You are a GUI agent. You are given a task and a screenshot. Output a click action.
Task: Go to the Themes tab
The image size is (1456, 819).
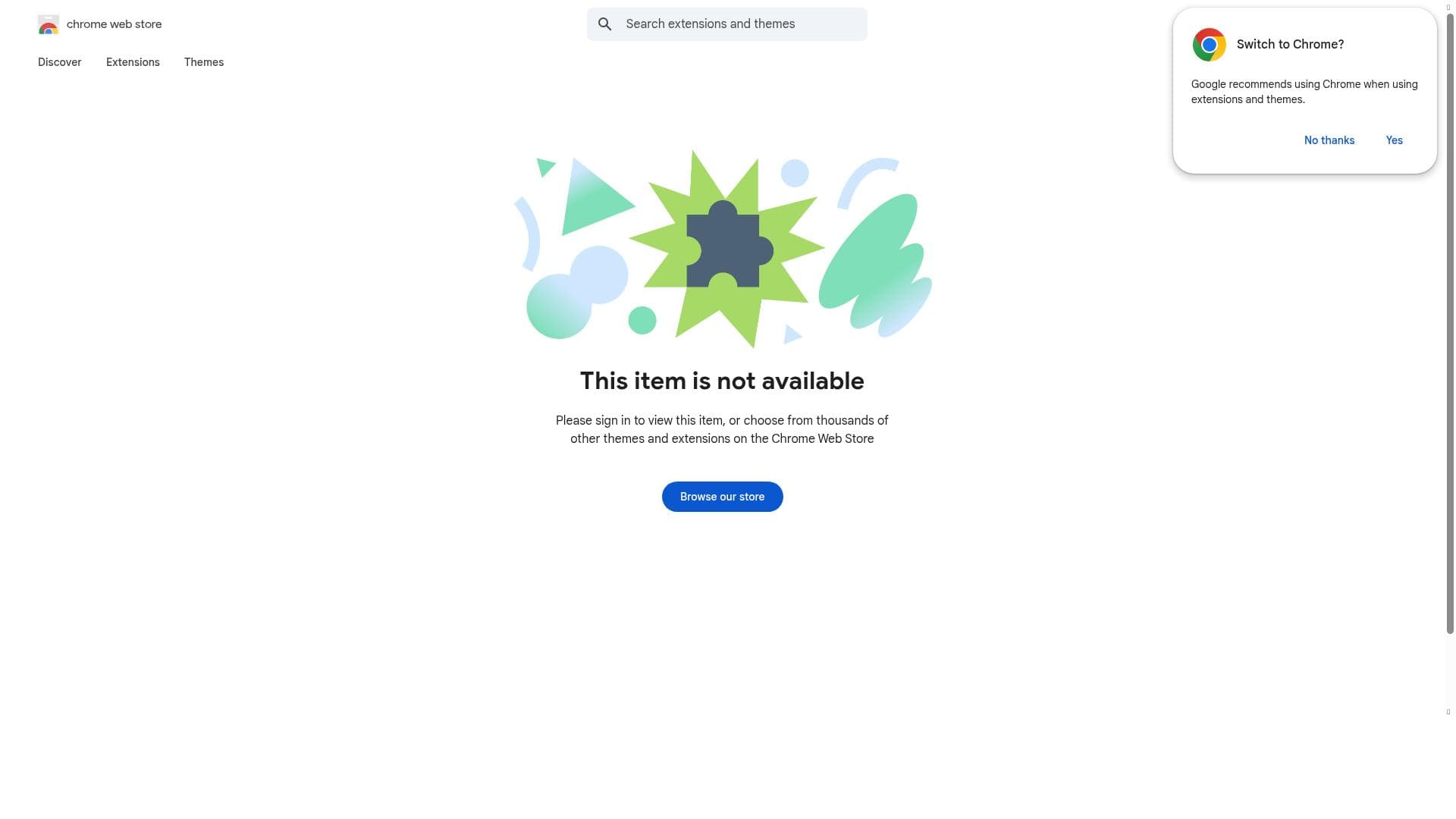tap(204, 62)
